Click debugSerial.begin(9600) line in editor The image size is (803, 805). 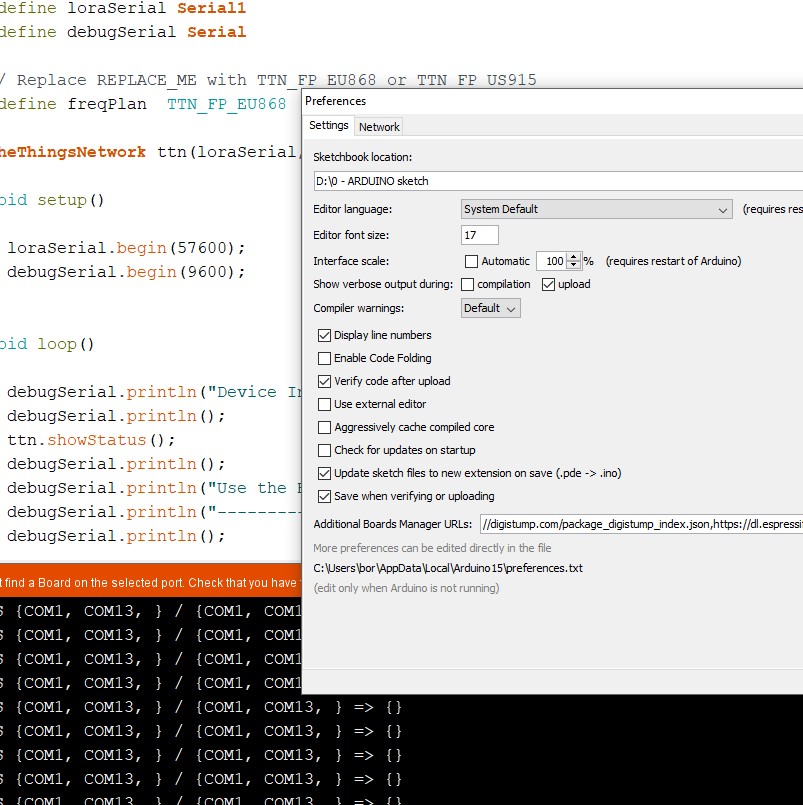[x=126, y=272]
